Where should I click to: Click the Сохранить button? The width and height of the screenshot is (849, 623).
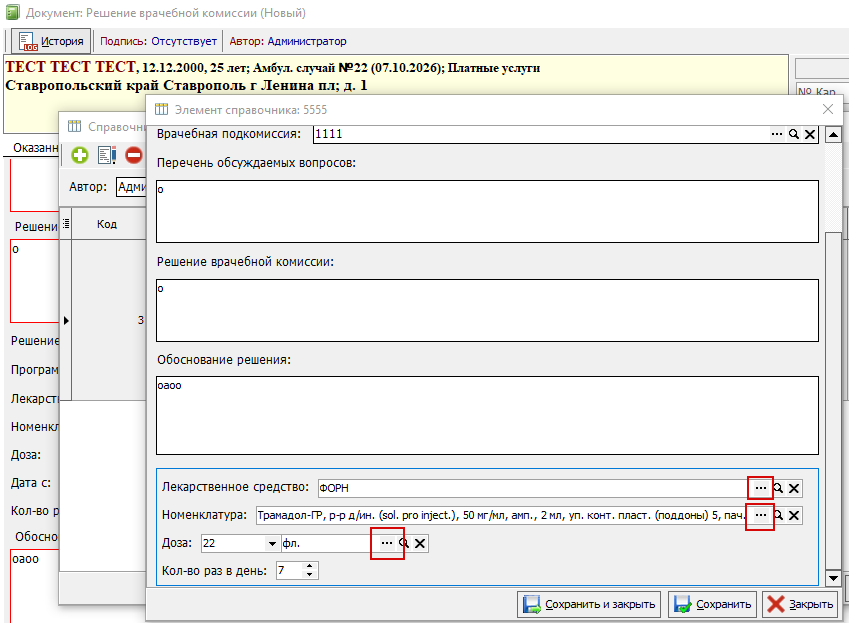(x=713, y=604)
